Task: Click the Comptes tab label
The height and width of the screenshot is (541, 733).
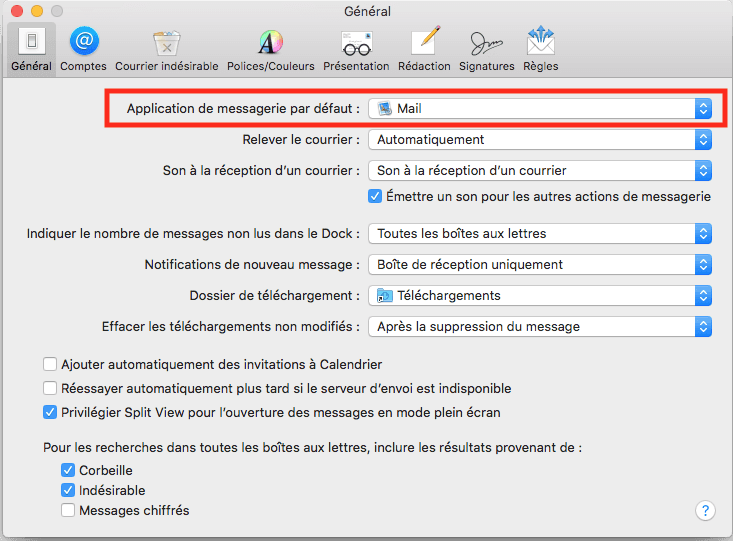Action: (83, 66)
